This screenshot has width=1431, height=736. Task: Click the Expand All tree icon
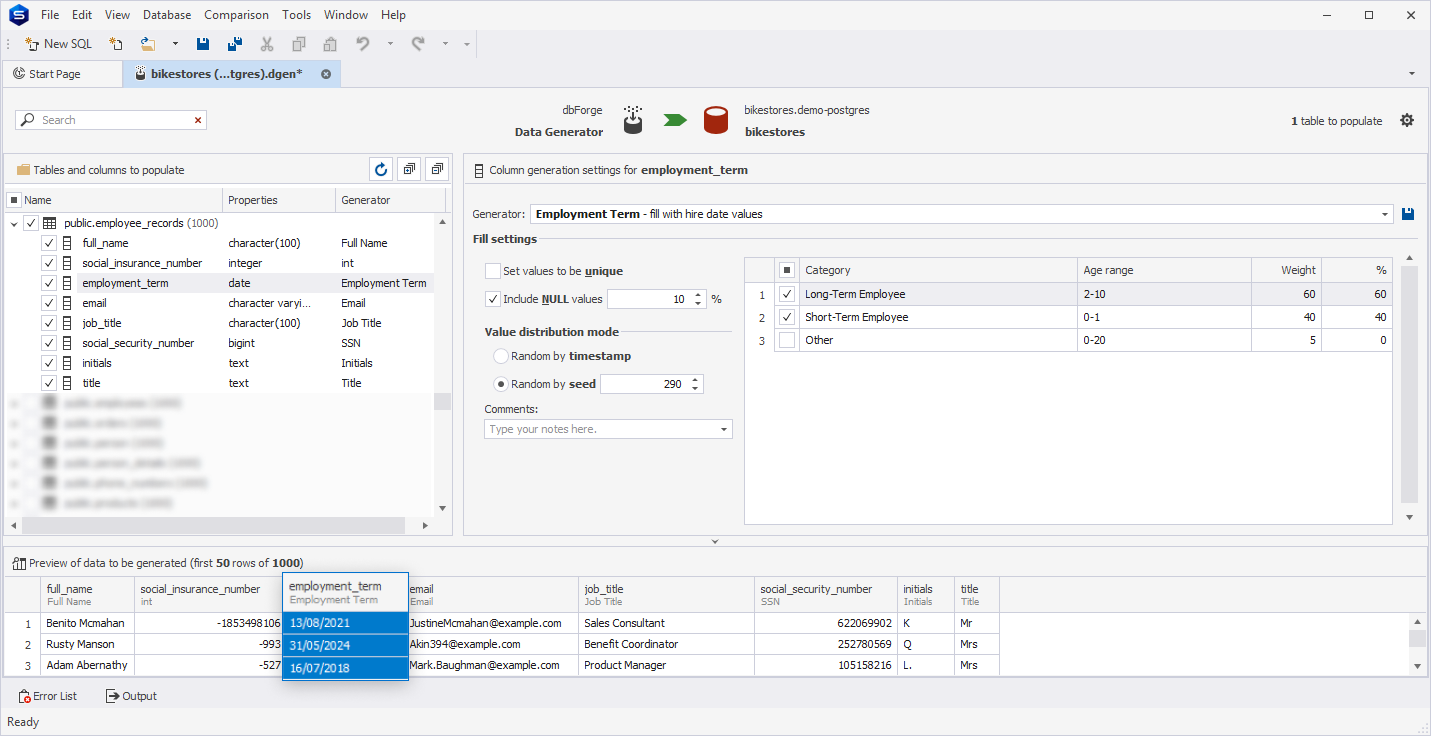pos(408,170)
